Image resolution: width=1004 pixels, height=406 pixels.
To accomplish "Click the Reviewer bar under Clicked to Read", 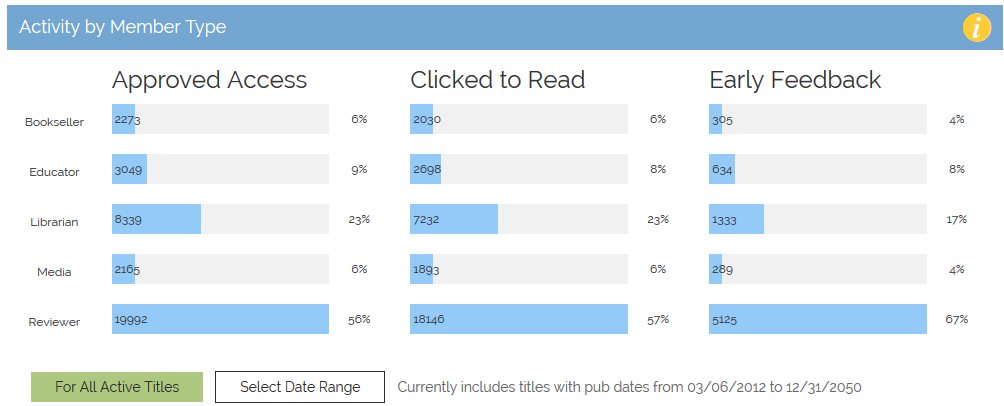I will point(518,319).
